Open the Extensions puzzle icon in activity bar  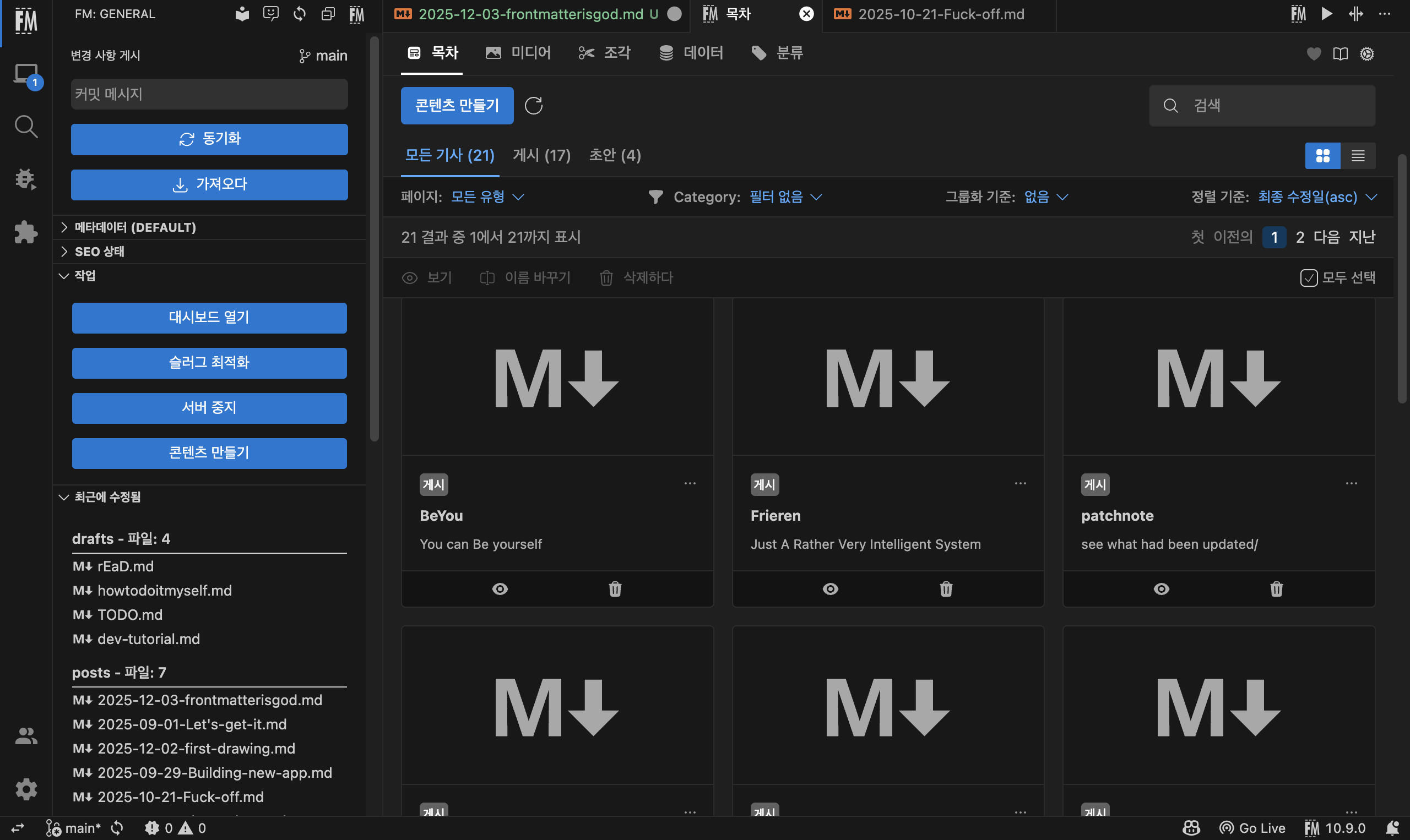click(25, 232)
